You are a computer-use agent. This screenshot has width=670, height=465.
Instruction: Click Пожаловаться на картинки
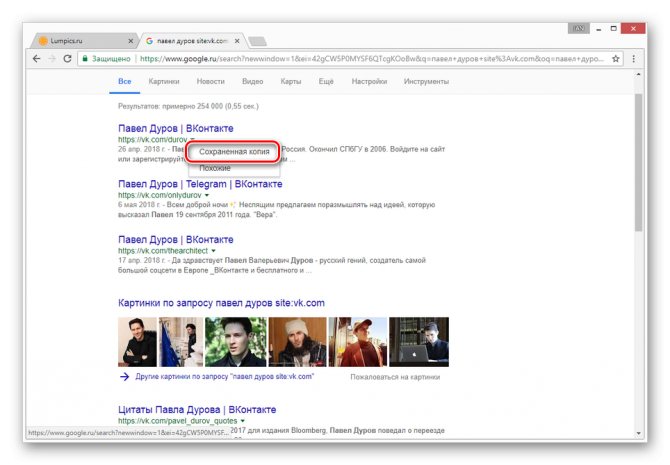[395, 377]
